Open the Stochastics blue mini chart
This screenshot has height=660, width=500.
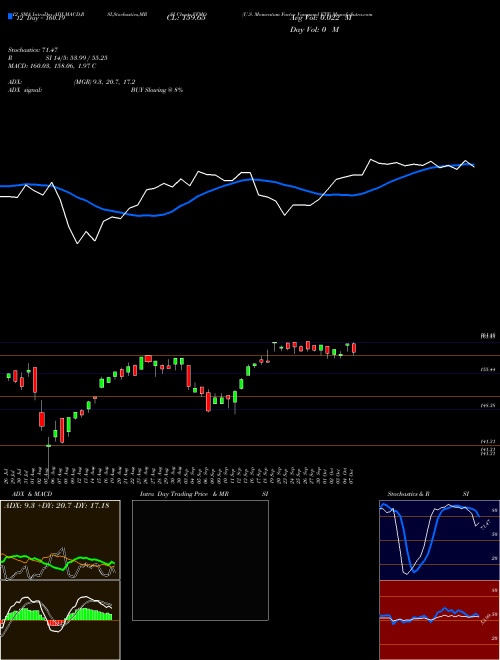[439, 540]
